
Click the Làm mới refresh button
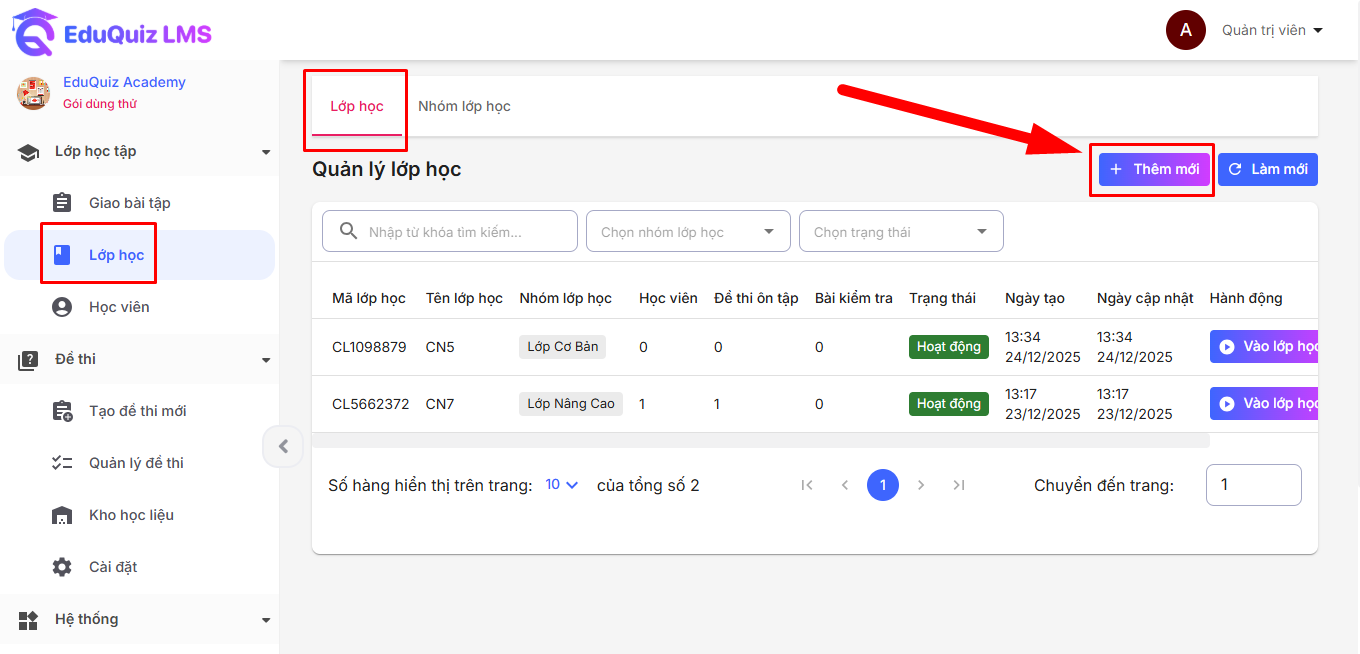1268,169
